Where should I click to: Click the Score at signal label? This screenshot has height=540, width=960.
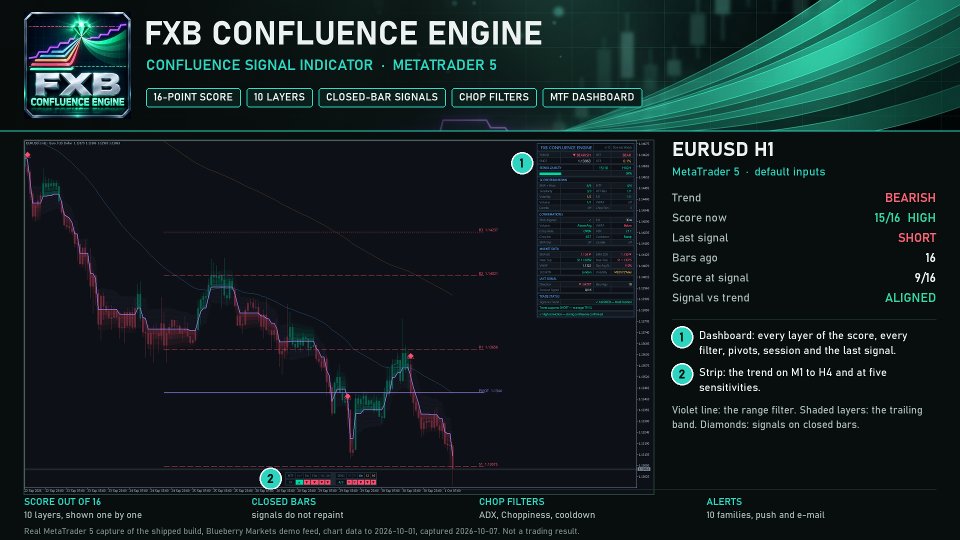pyautogui.click(x=710, y=278)
